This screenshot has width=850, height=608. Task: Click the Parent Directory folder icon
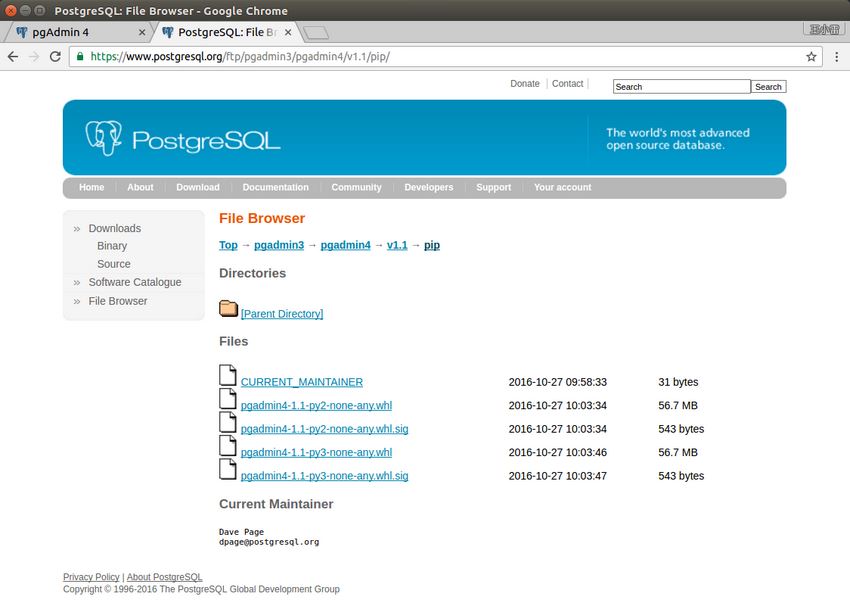[228, 308]
